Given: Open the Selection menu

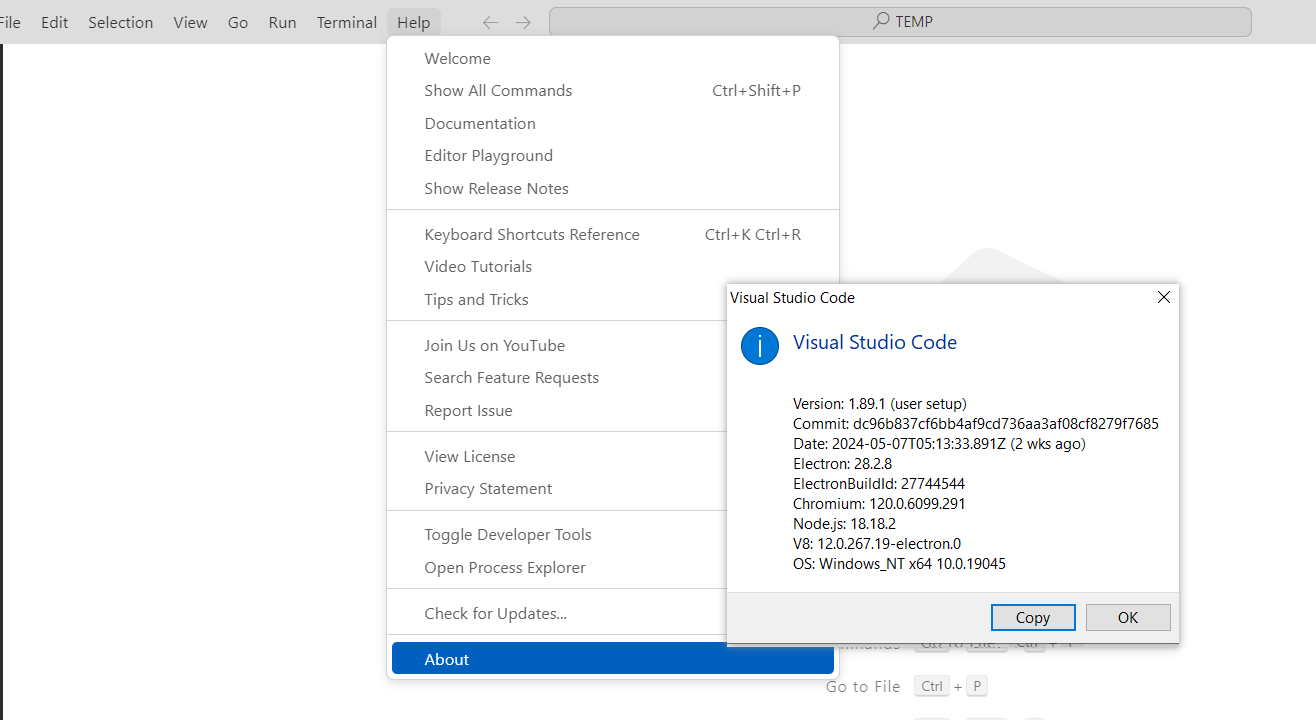Looking at the screenshot, I should [120, 22].
